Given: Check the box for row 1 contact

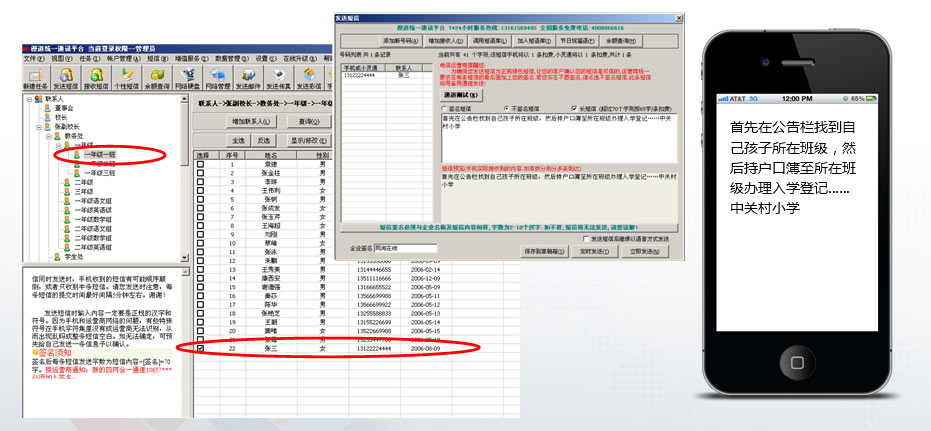Looking at the screenshot, I should [200, 164].
